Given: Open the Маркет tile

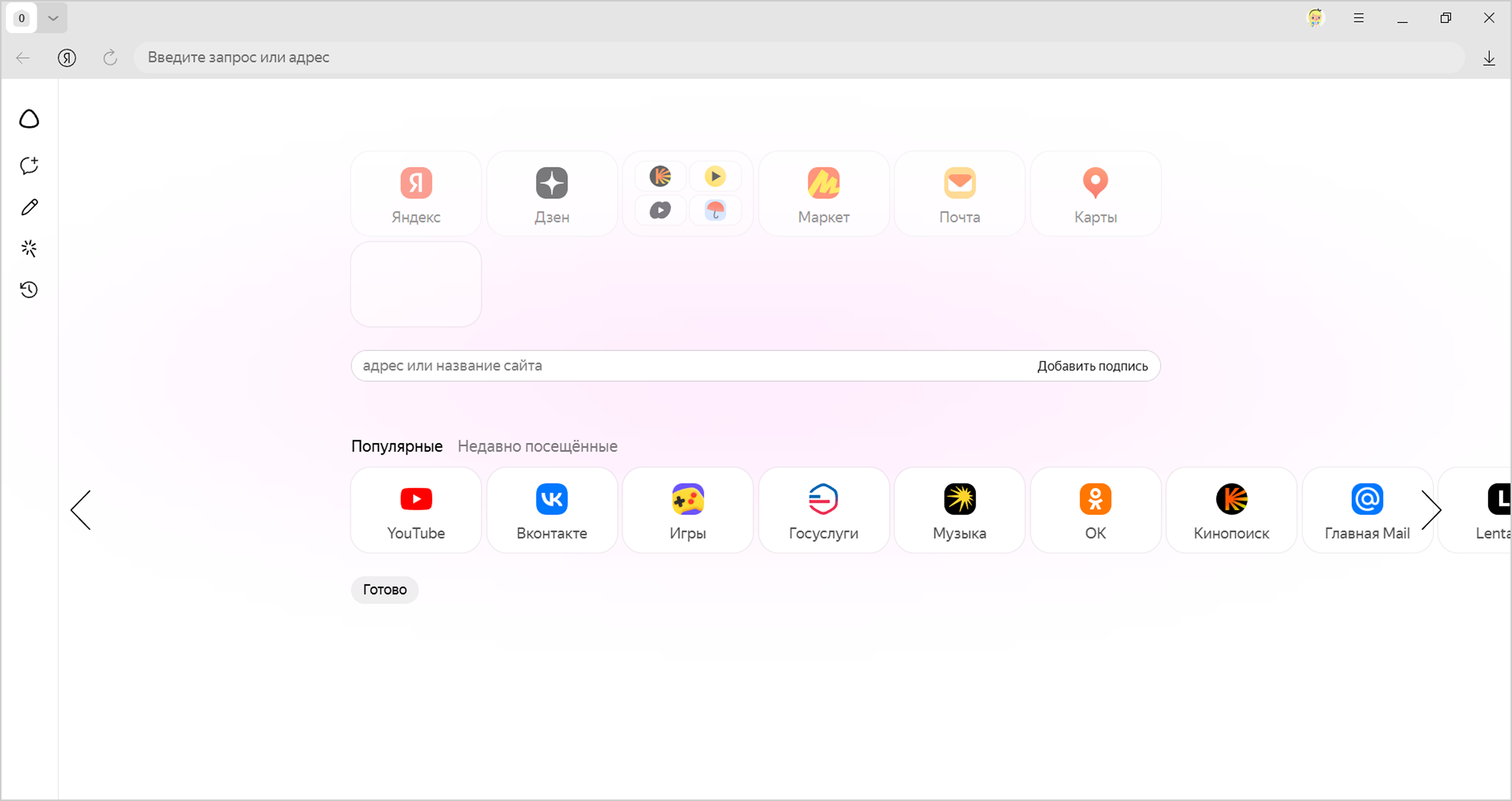Looking at the screenshot, I should 824,194.
